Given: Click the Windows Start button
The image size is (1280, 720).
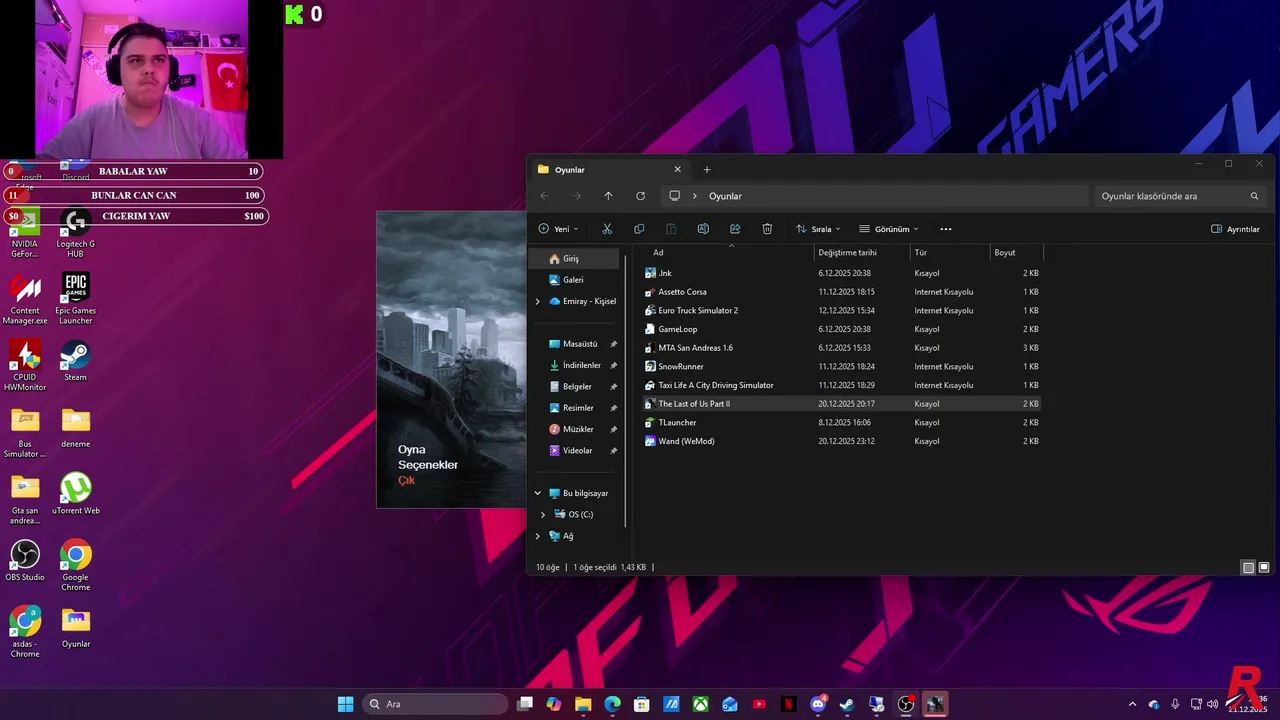Looking at the screenshot, I should [345, 704].
